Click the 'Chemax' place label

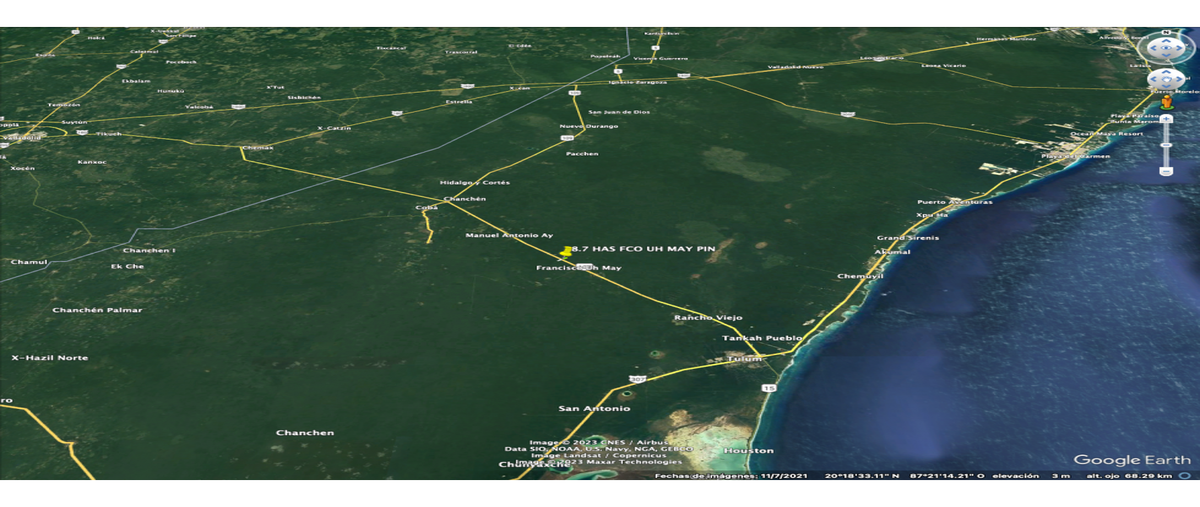click(257, 148)
